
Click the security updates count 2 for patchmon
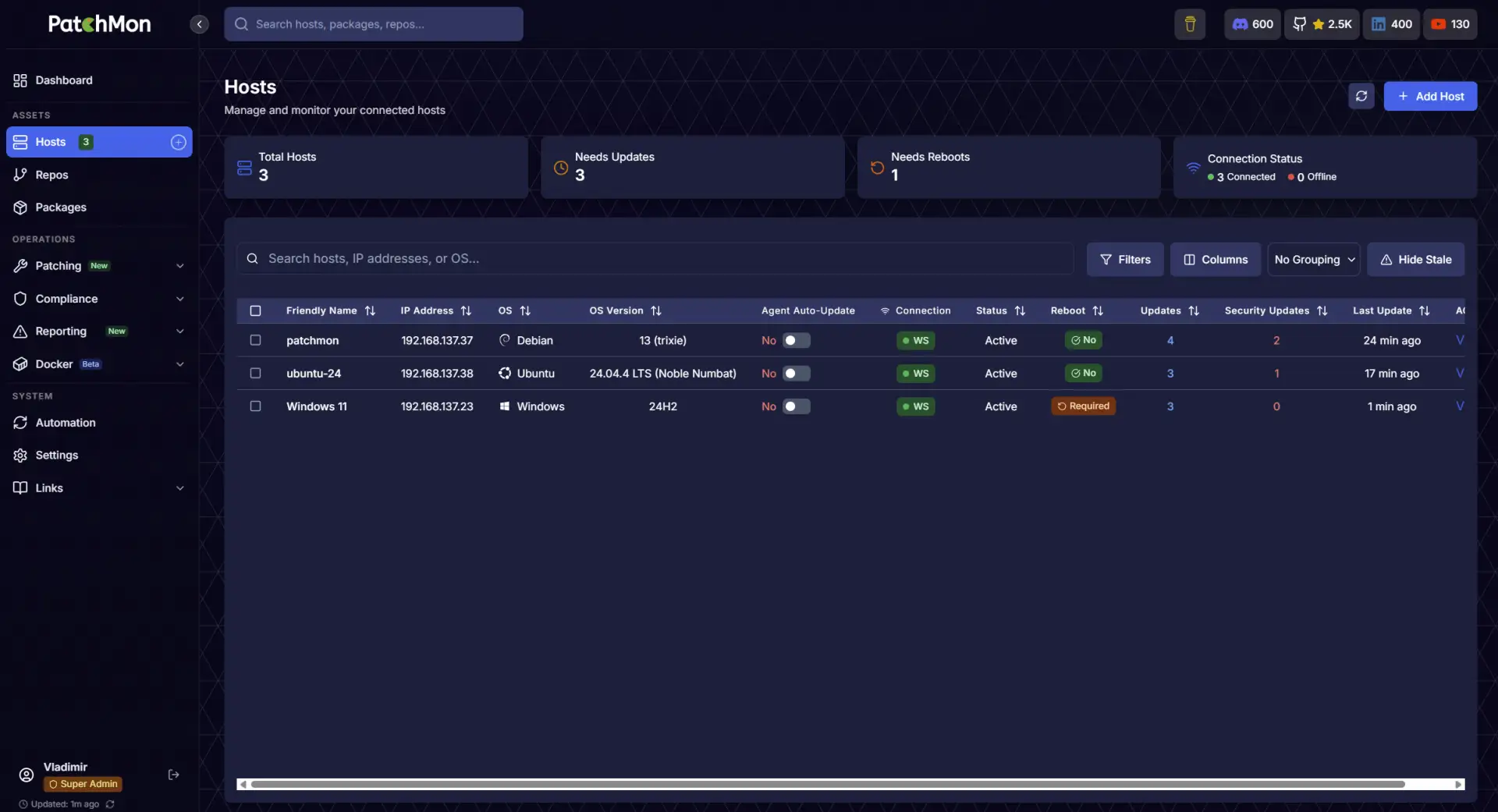tap(1276, 341)
